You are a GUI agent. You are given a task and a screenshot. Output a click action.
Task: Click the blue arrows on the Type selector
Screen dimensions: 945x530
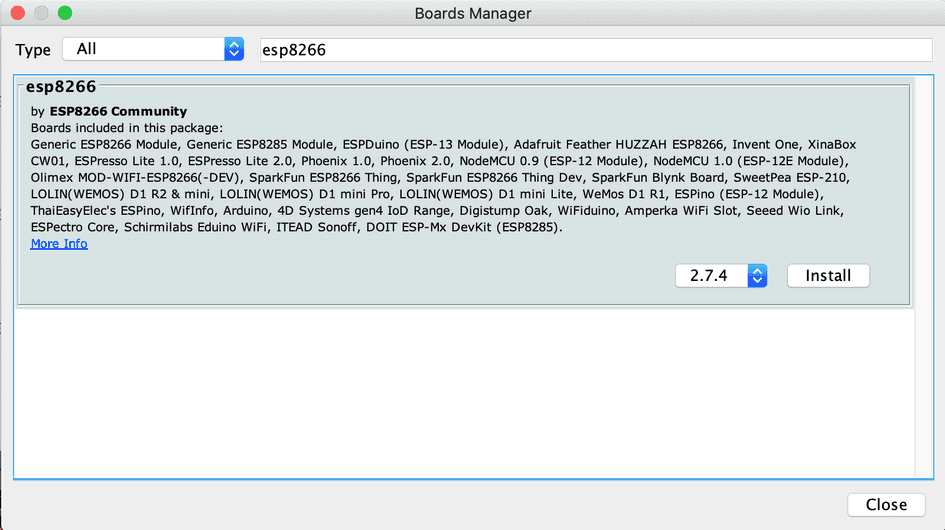(234, 49)
